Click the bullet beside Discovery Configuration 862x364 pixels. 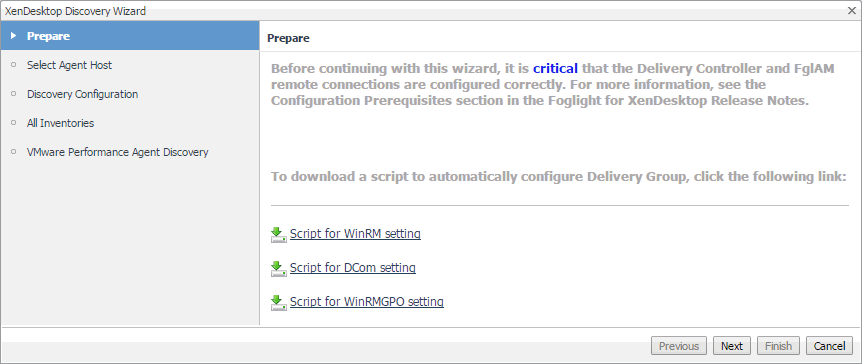pos(14,94)
